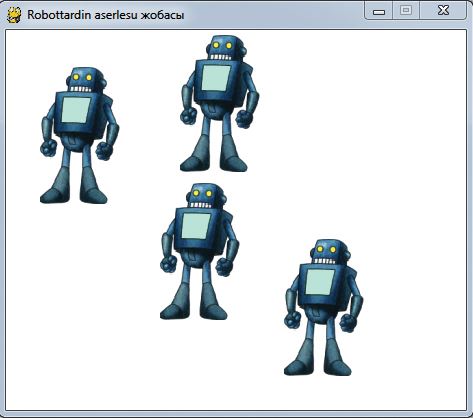Minimize the Robottardin aserlesu window
This screenshot has width=473, height=418.
(379, 11)
